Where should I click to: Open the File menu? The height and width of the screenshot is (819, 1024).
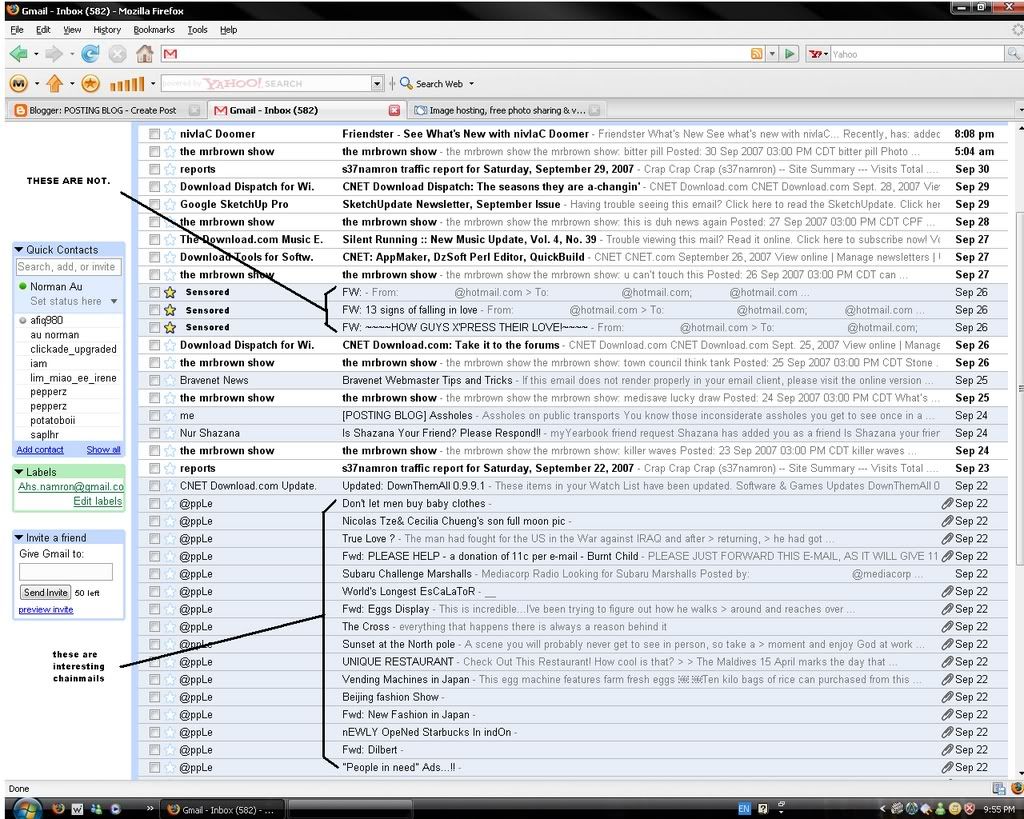pyautogui.click(x=17, y=29)
